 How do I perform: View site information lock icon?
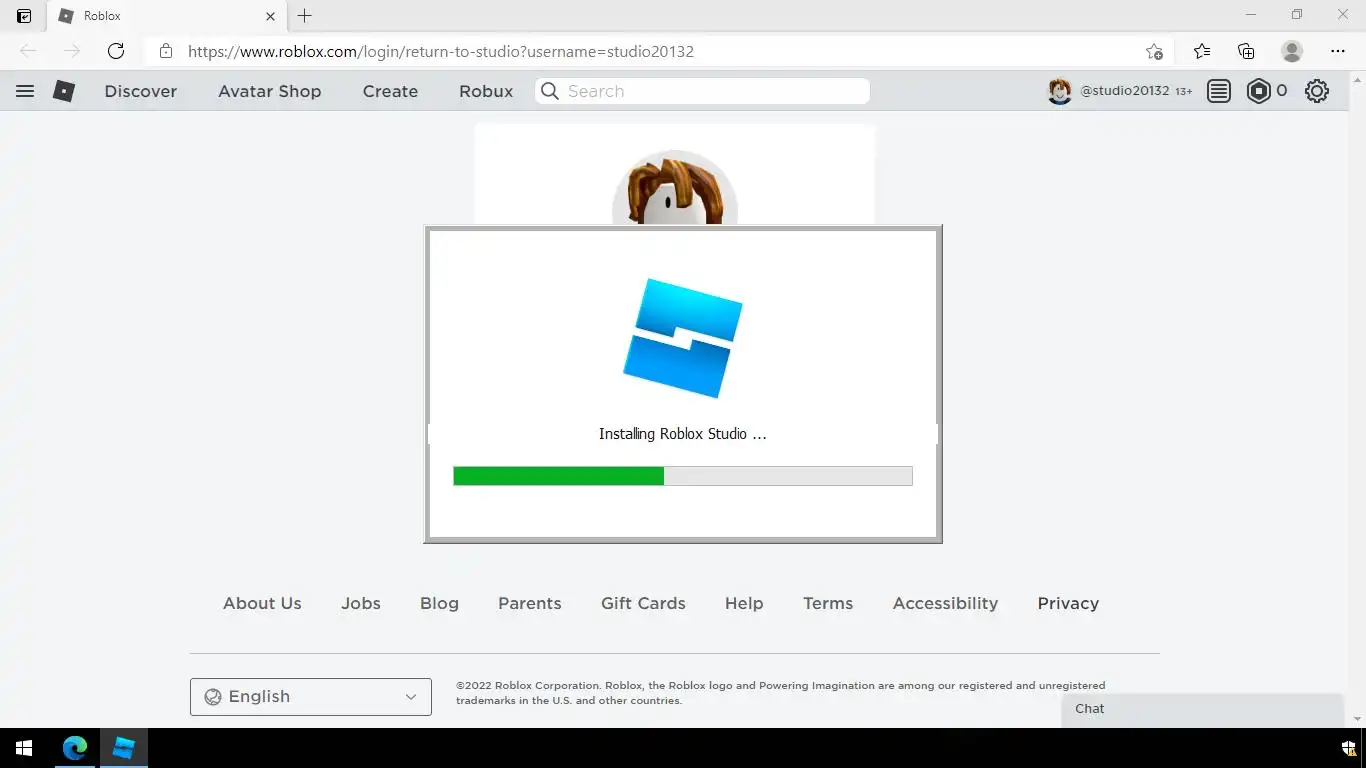pyautogui.click(x=166, y=51)
